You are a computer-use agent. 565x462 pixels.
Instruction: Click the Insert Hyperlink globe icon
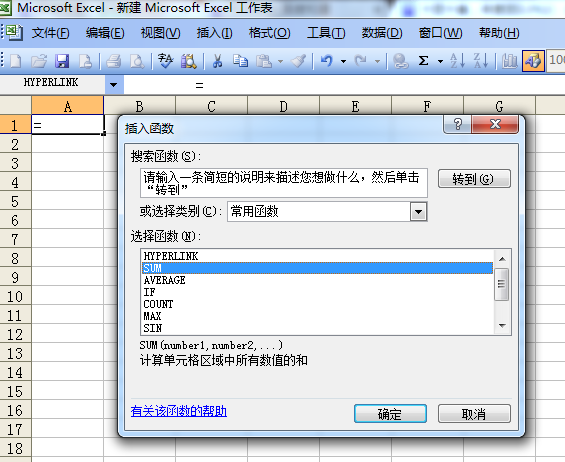pos(400,61)
